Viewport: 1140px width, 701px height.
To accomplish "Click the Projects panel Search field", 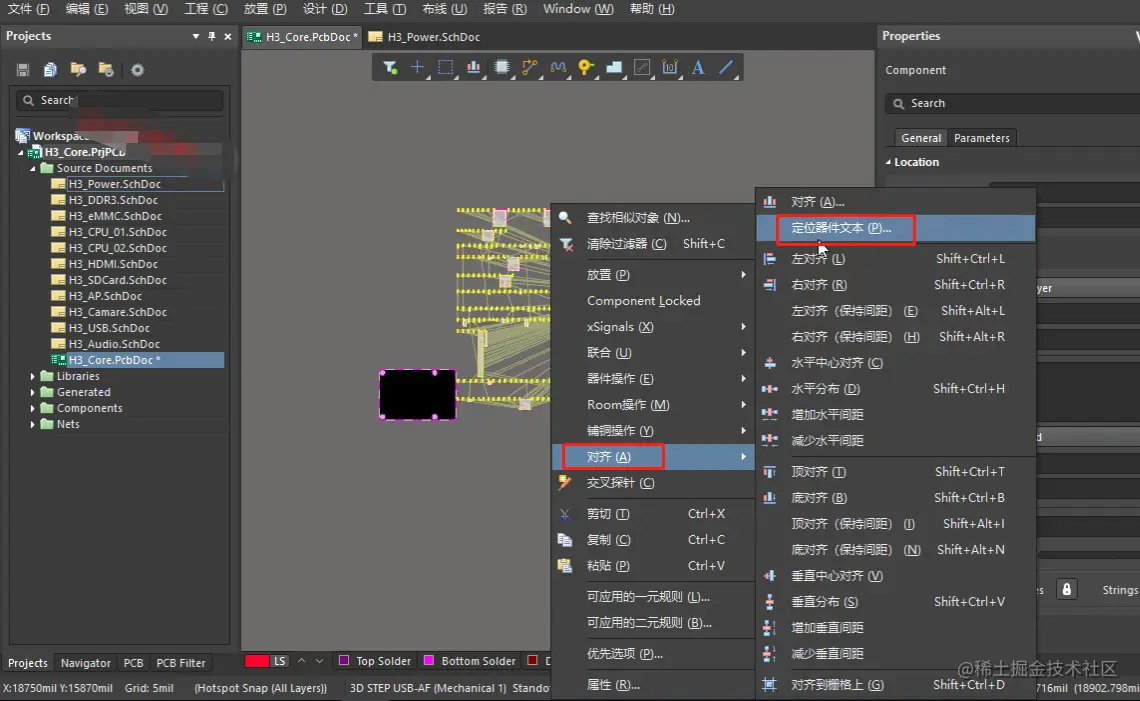I will point(119,100).
